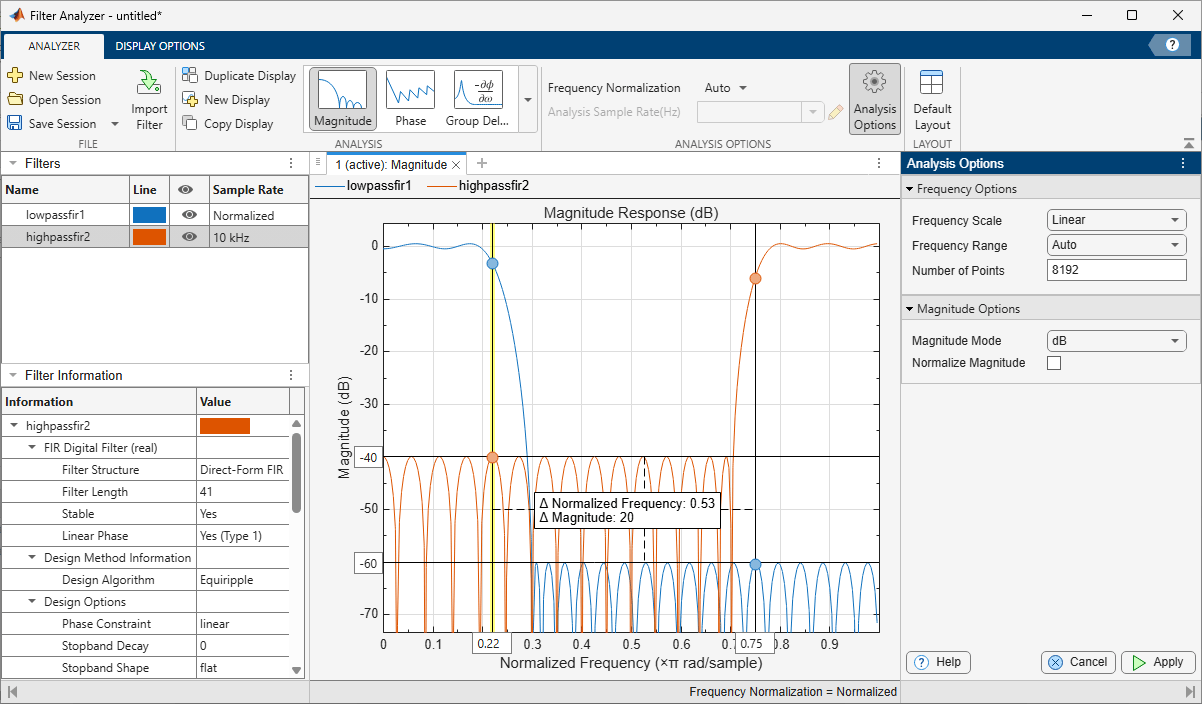Open the help question mark in the tab bar
The image size is (1202, 704).
click(x=1171, y=45)
